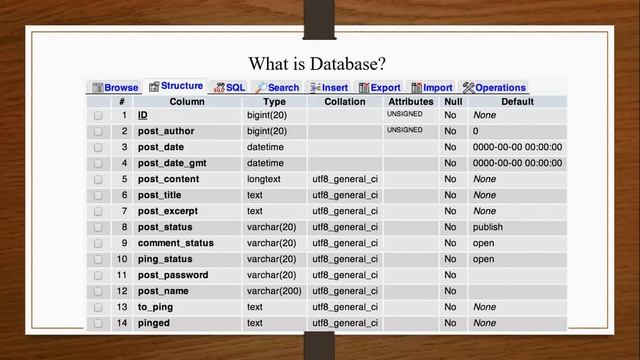Check the post_excerpt row checkbox
Image resolution: width=640 pixels, height=360 pixels.
tap(98, 211)
